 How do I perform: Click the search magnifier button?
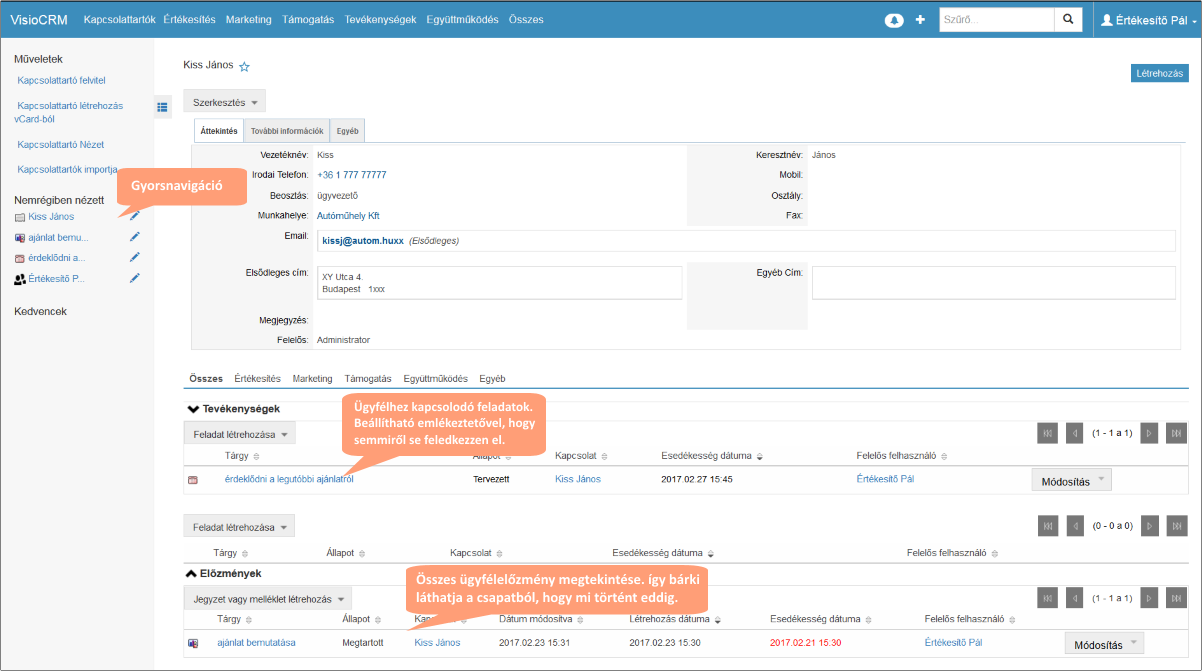tap(1068, 20)
